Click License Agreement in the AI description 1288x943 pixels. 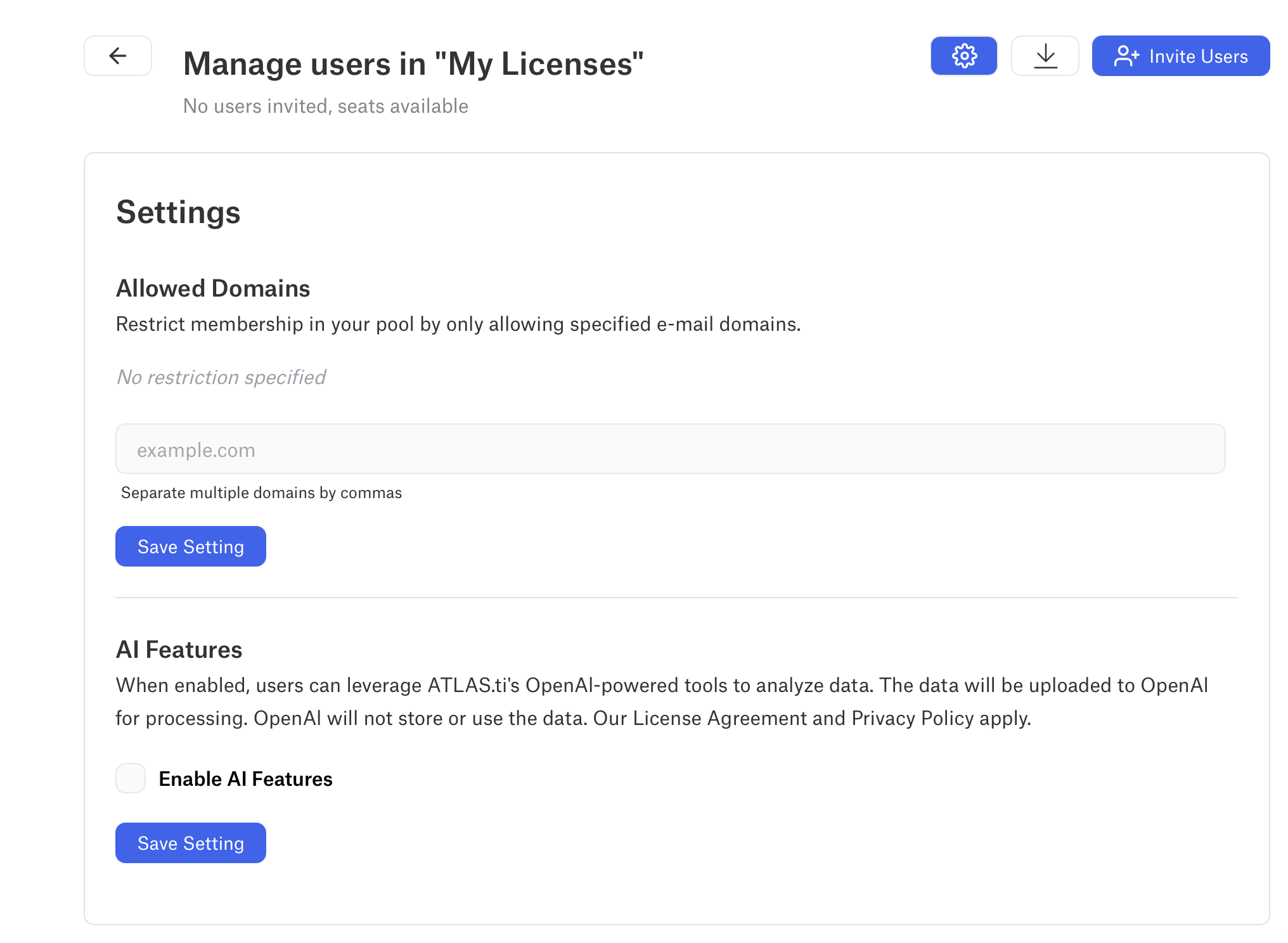click(719, 718)
